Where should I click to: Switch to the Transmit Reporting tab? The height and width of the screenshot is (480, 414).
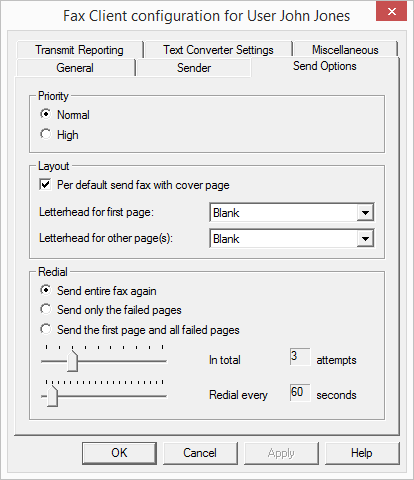(79, 50)
